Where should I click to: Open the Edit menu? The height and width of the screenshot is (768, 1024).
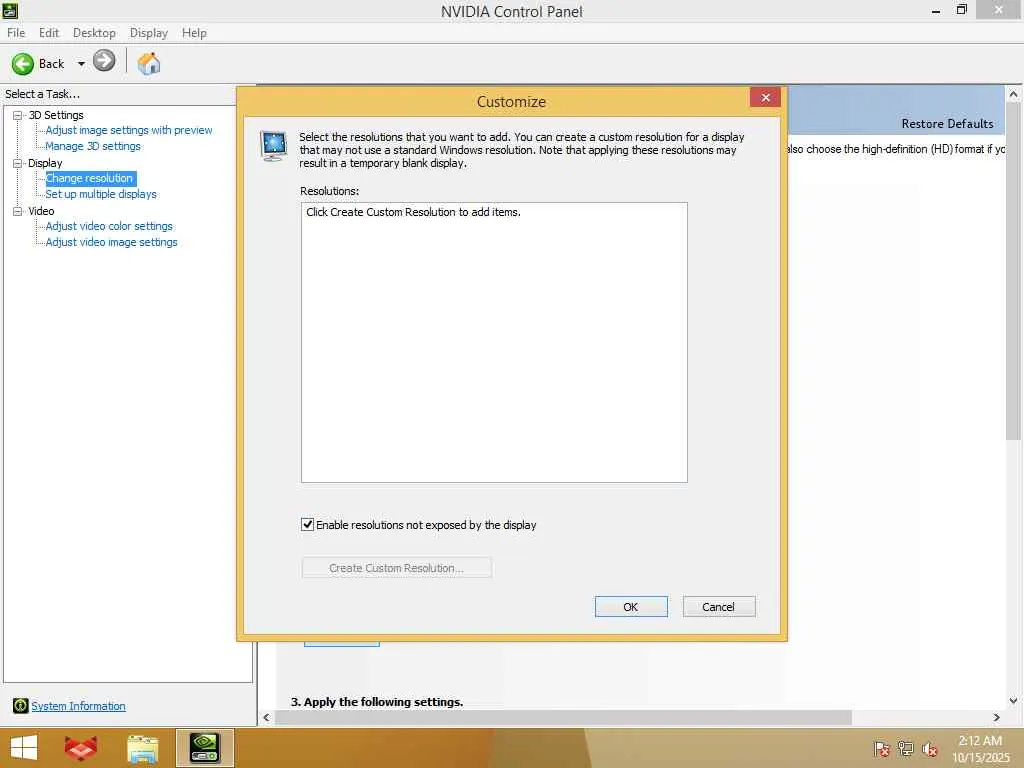(x=49, y=33)
